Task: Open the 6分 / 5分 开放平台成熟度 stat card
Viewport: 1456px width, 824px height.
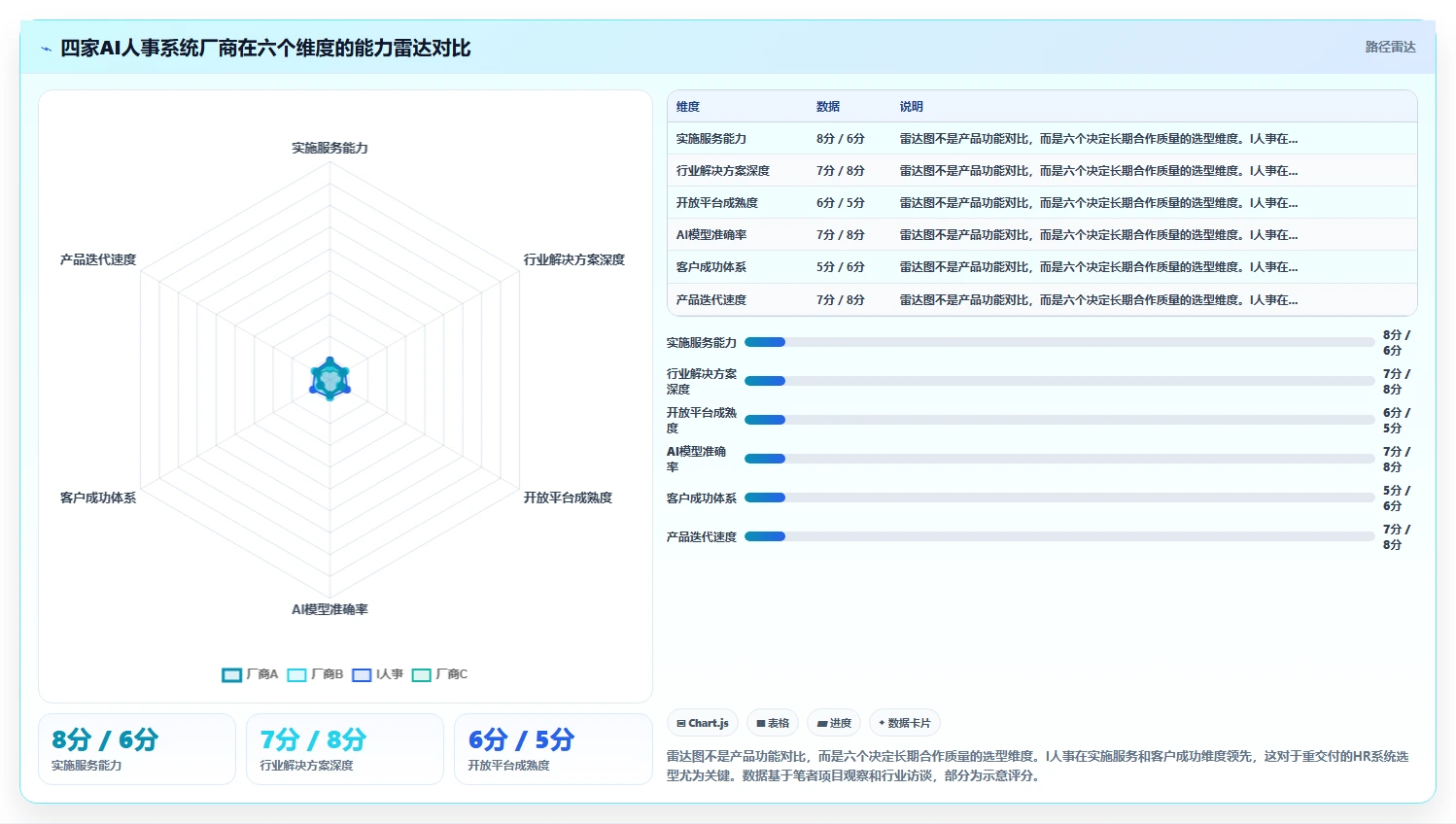Action: click(553, 749)
